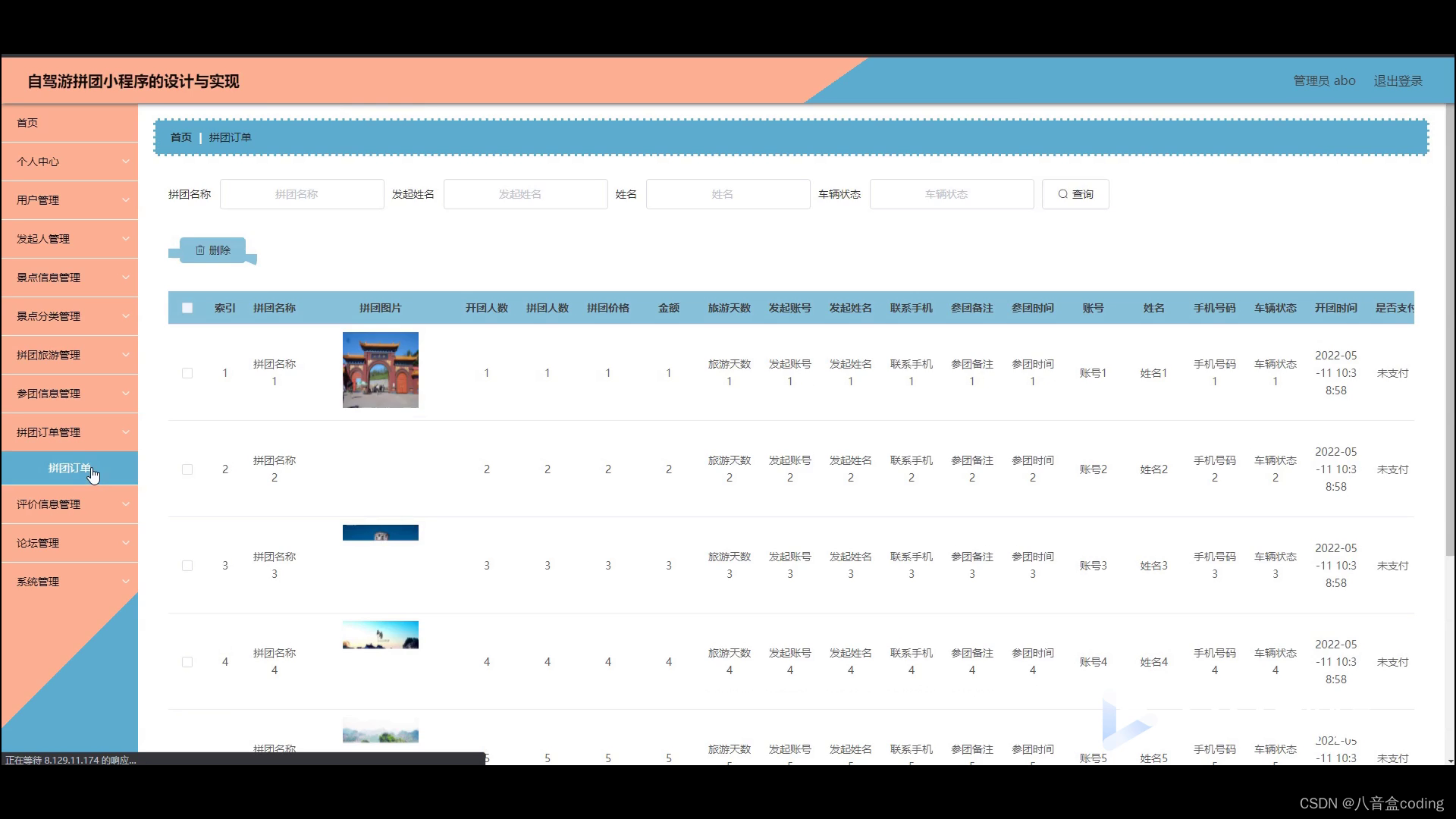Viewport: 1456px width, 819px height.
Task: Click the 联系手机 column header
Action: tap(912, 308)
